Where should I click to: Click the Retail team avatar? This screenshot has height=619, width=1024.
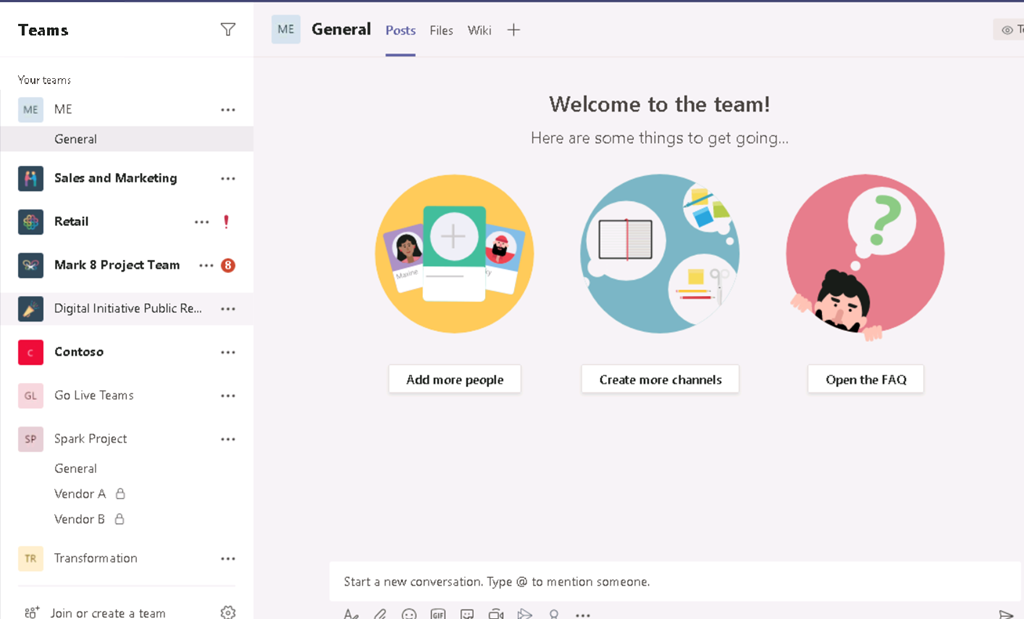(x=31, y=222)
